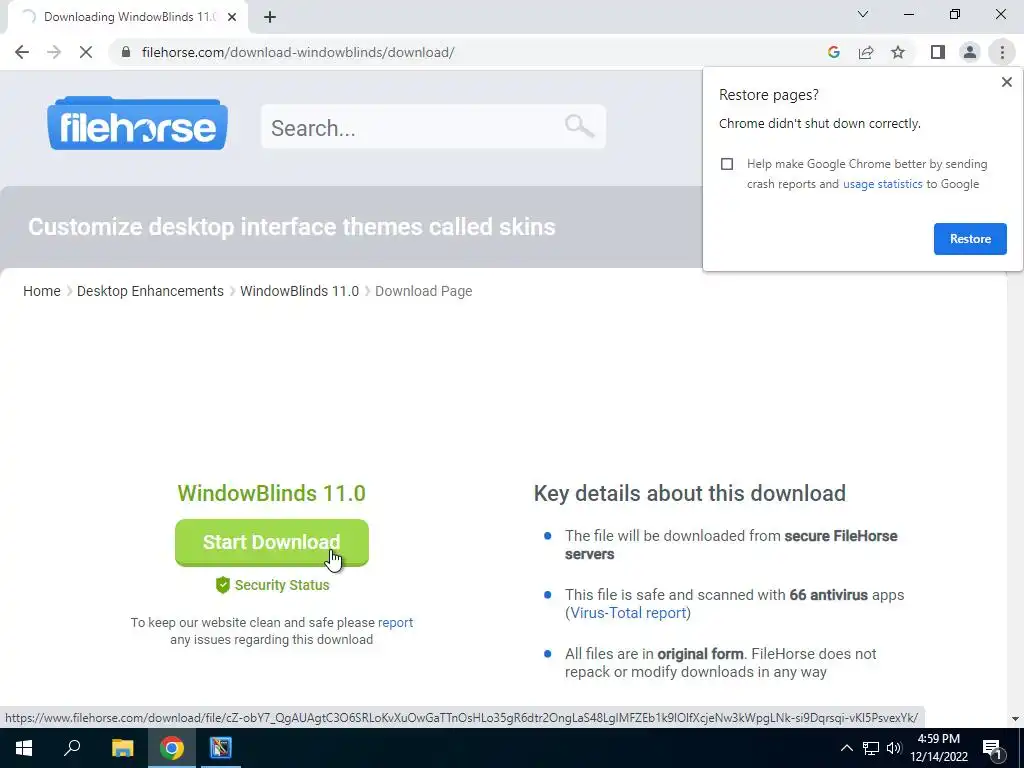Click the Restore button
This screenshot has height=768, width=1024.
[970, 239]
